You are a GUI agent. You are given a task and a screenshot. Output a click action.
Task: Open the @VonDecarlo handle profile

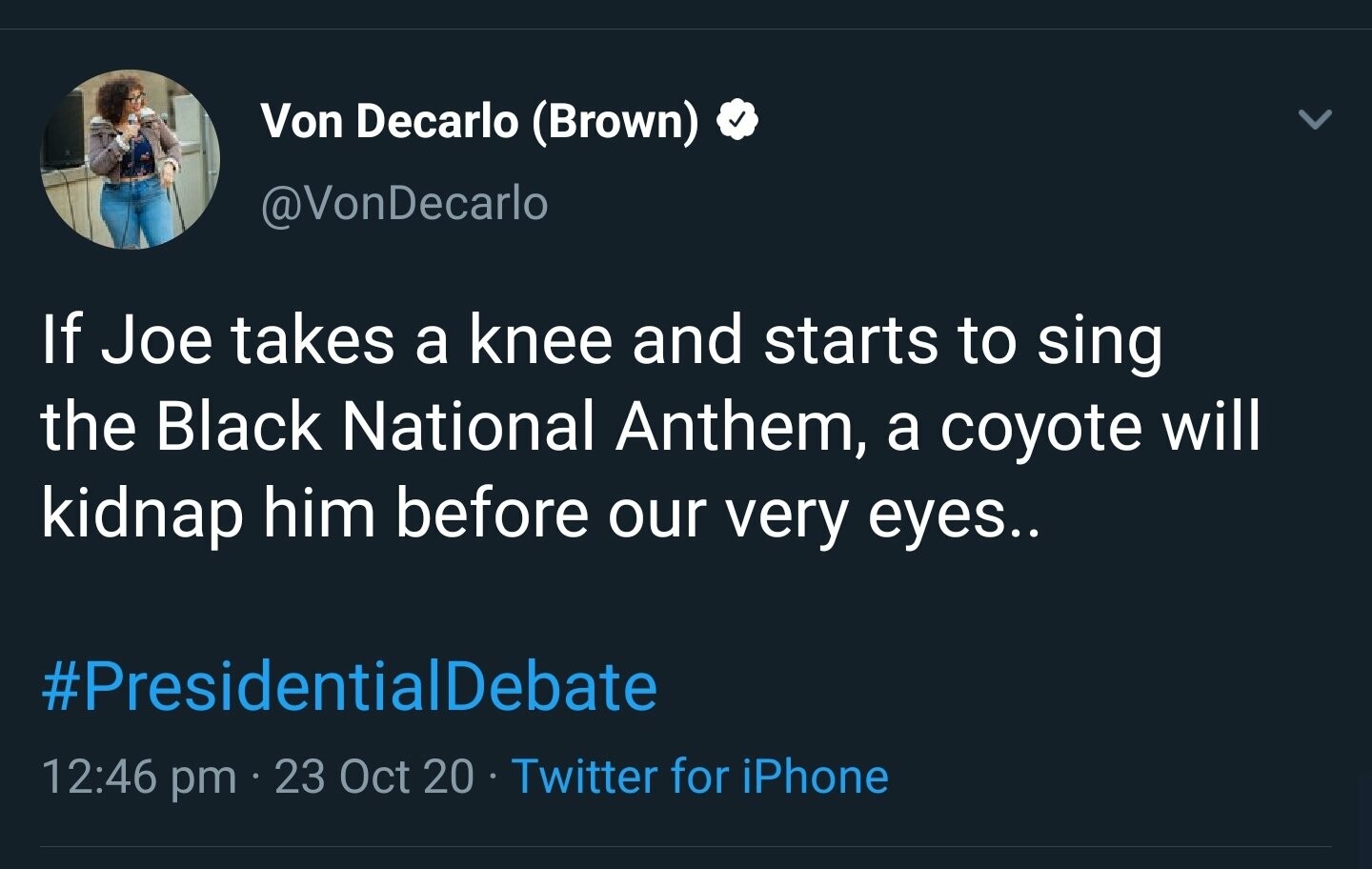(404, 203)
